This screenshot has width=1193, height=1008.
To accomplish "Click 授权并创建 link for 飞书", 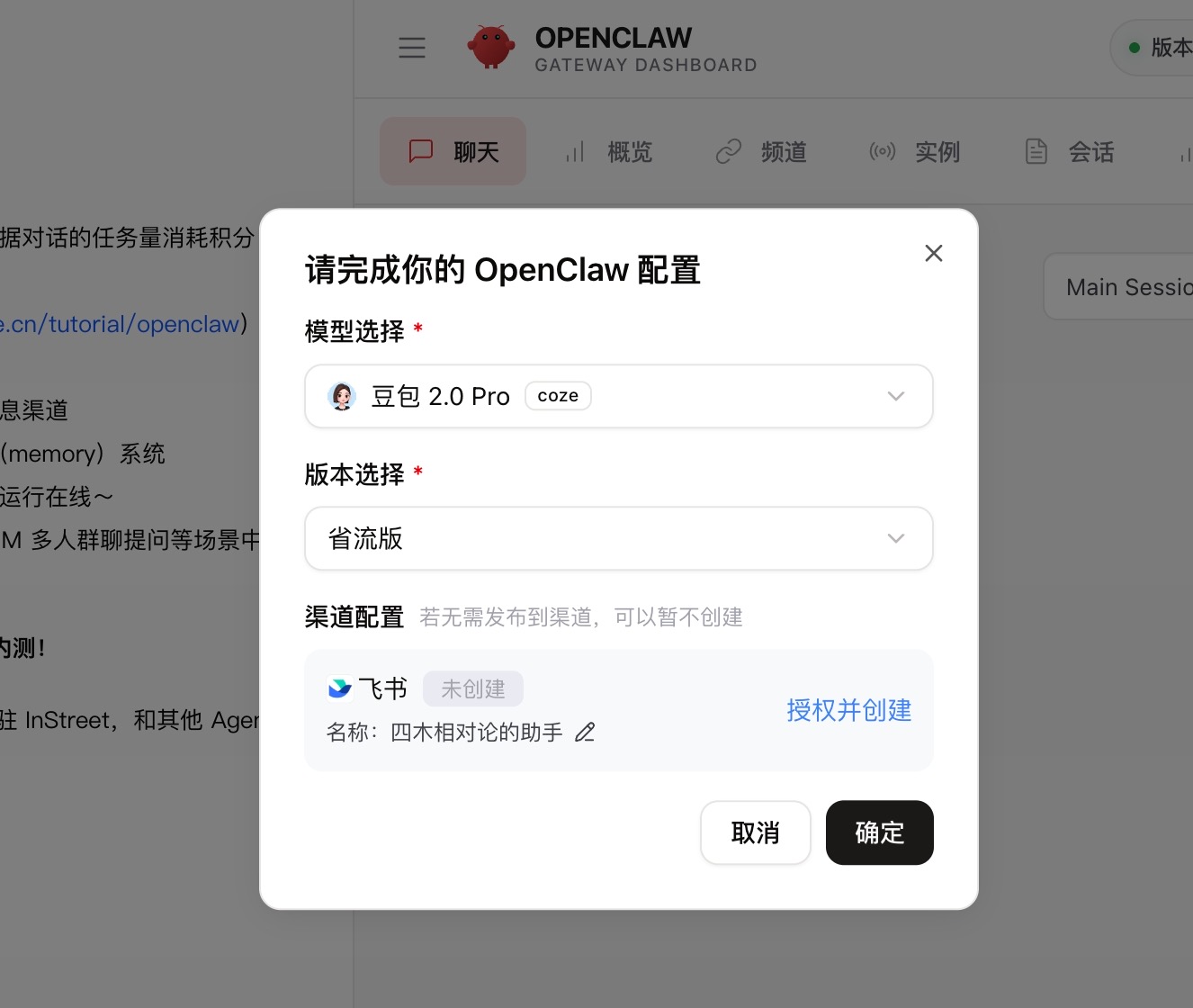I will (849, 710).
